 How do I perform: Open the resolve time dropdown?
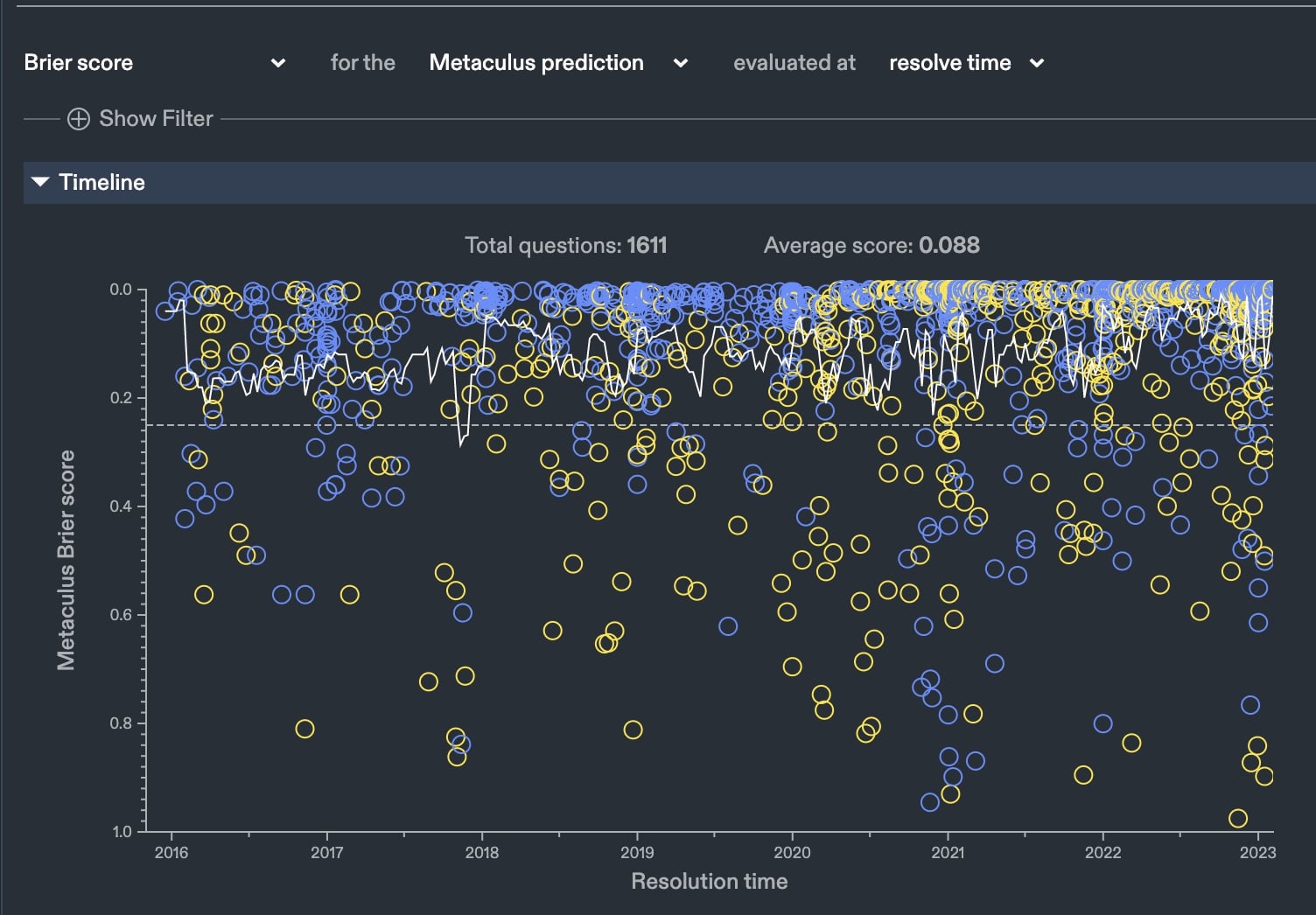pyautogui.click(x=949, y=62)
